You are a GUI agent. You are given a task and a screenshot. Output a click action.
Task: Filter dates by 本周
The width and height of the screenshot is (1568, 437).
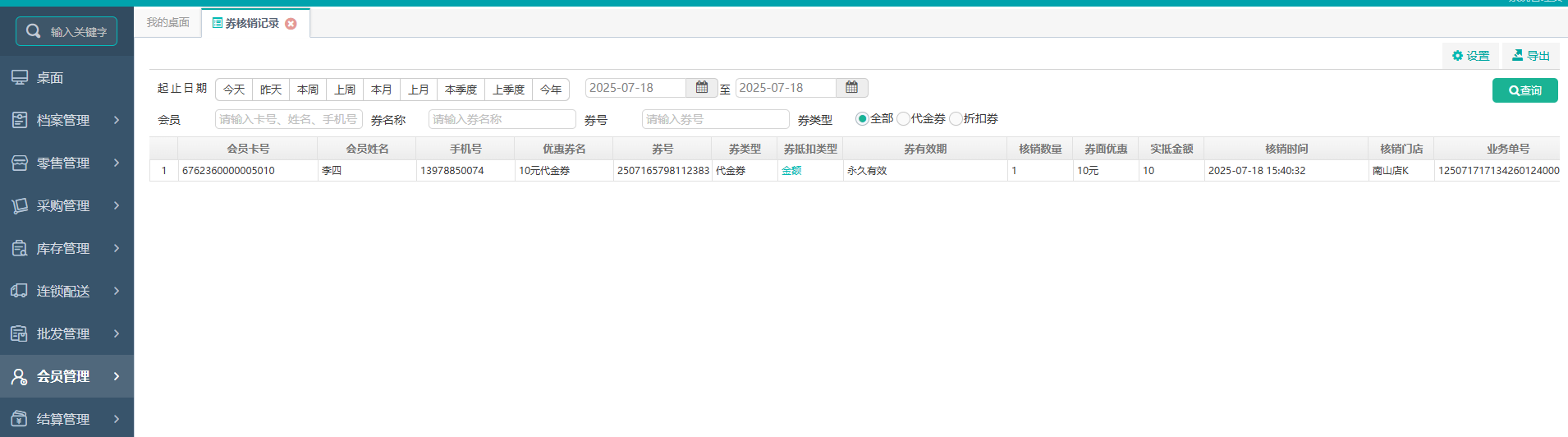click(308, 90)
